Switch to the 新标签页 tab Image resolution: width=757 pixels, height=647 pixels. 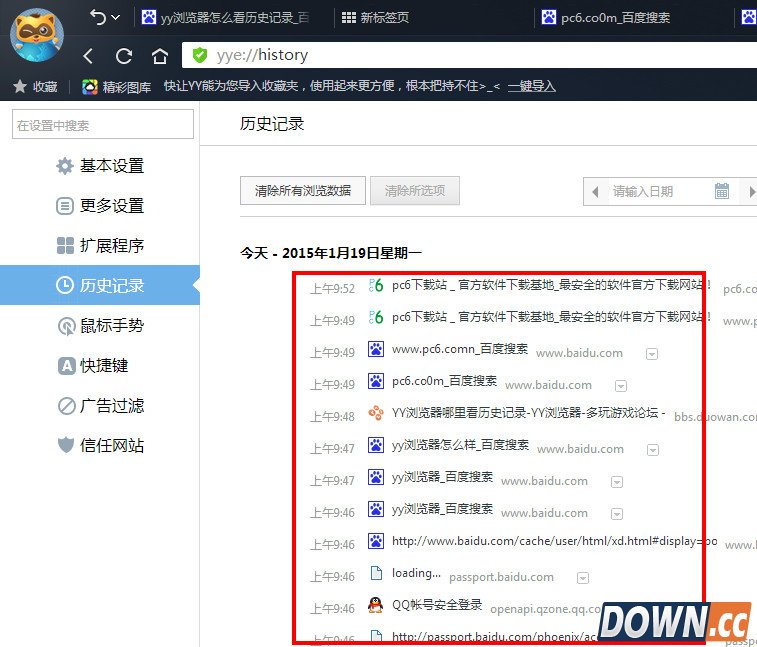375,18
